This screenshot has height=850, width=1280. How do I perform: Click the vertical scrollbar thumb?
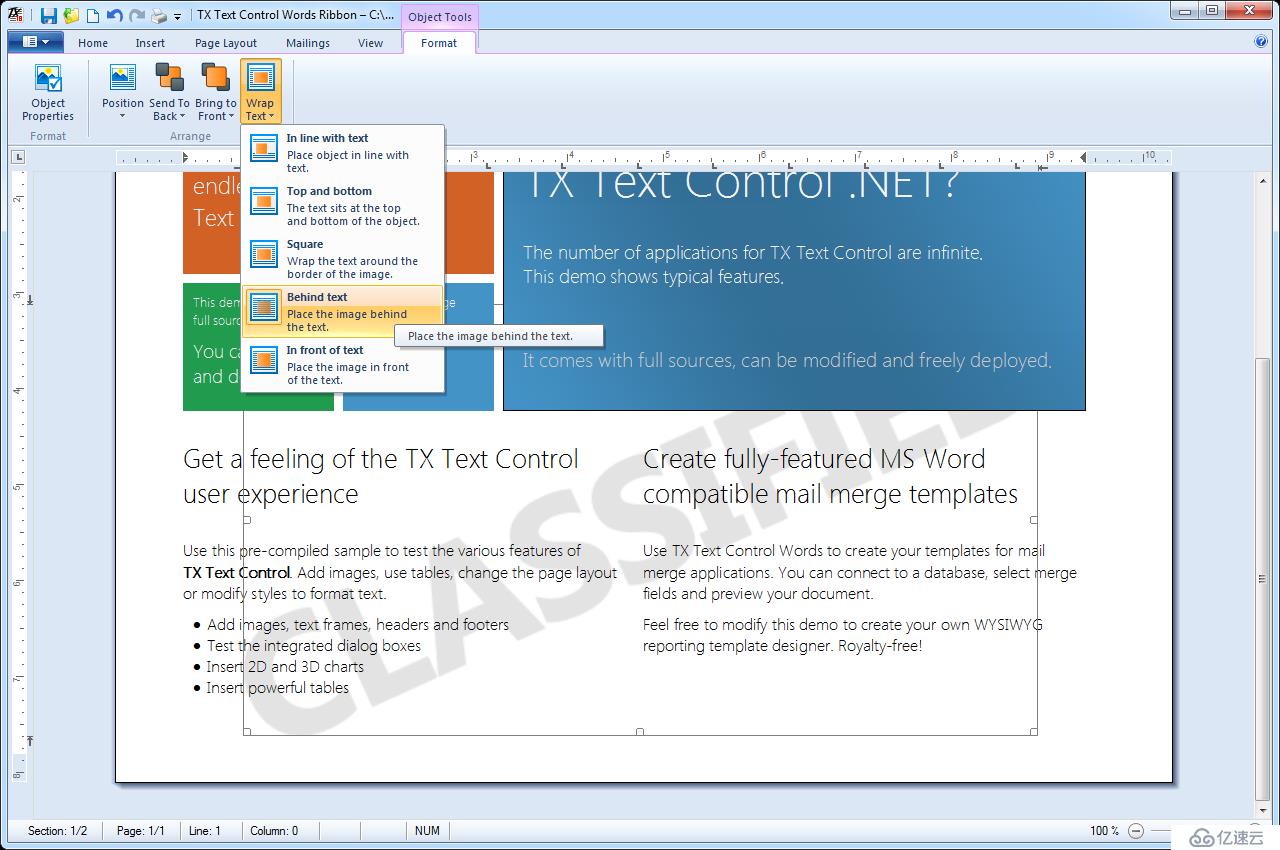(1264, 578)
